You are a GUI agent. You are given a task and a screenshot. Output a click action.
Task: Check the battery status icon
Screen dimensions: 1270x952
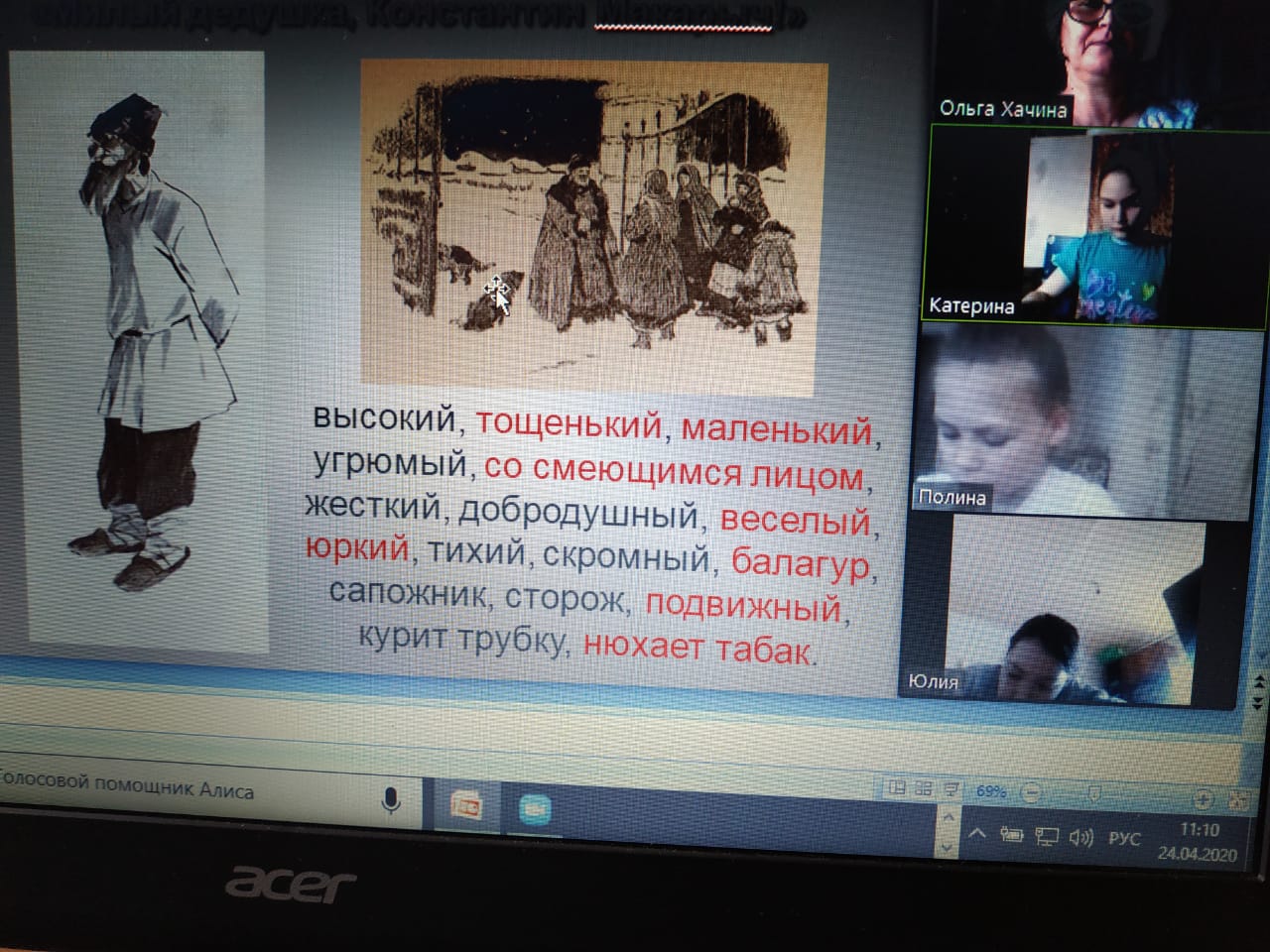coord(1012,835)
